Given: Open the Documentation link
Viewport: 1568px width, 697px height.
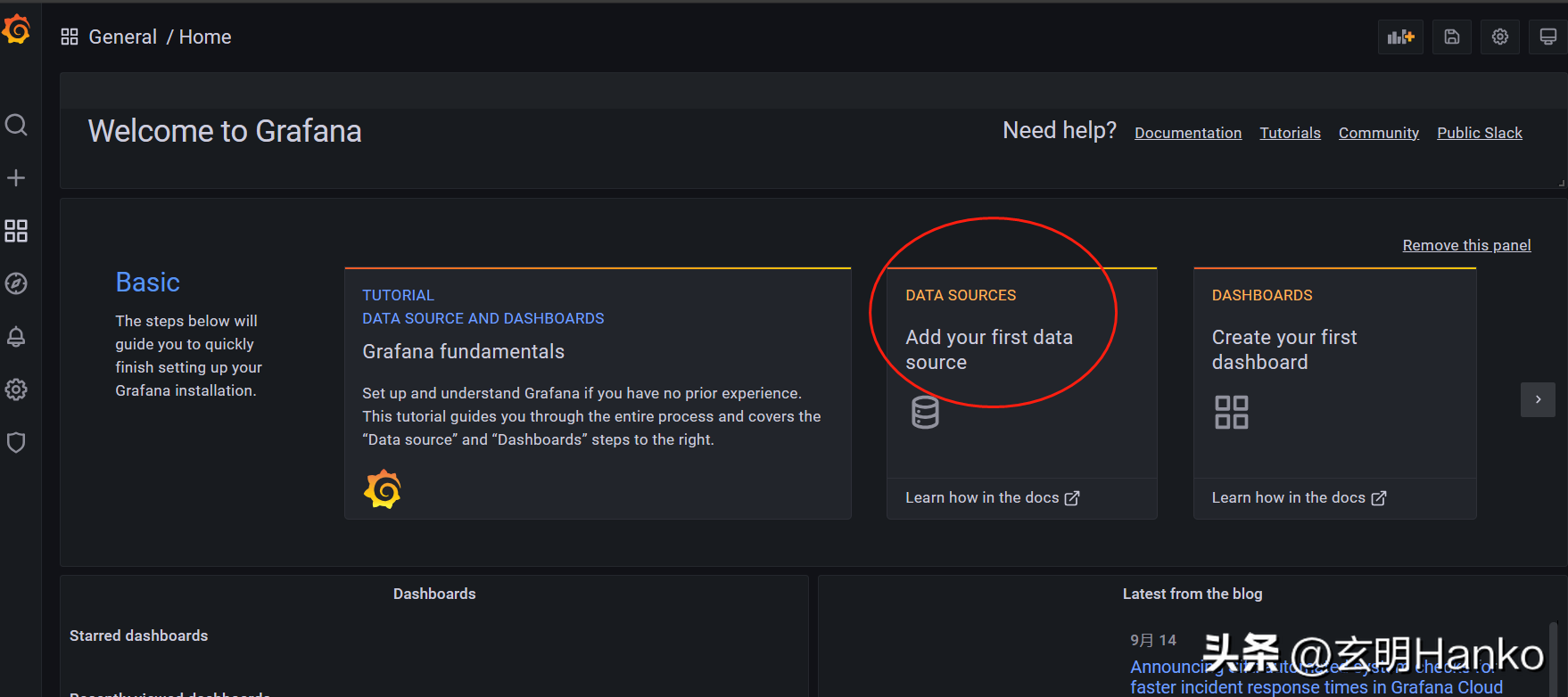Looking at the screenshot, I should click(x=1188, y=133).
